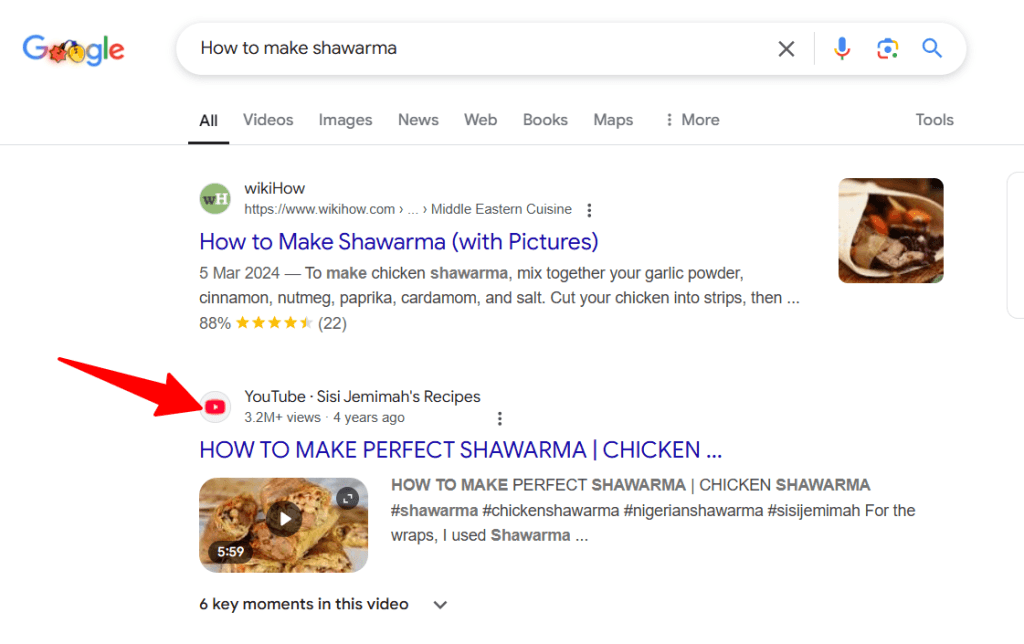Open the three-dot menu on the YouTube result

point(499,418)
